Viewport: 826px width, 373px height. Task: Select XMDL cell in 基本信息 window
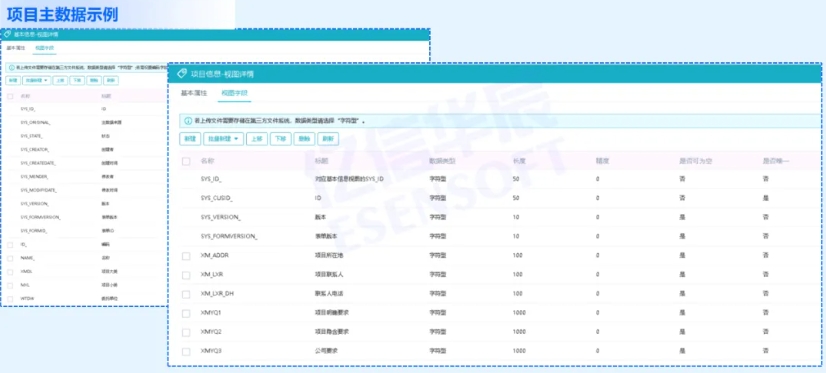tap(26, 272)
